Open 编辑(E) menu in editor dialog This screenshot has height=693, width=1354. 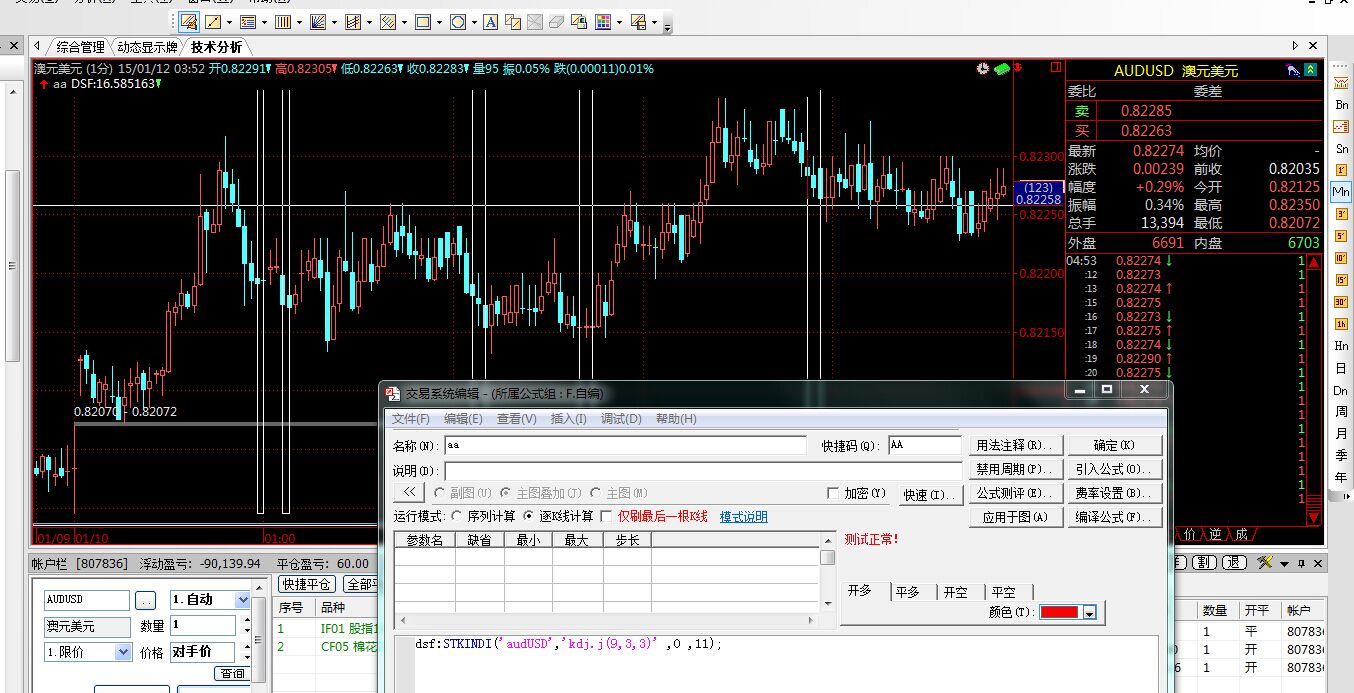pyautogui.click(x=464, y=419)
